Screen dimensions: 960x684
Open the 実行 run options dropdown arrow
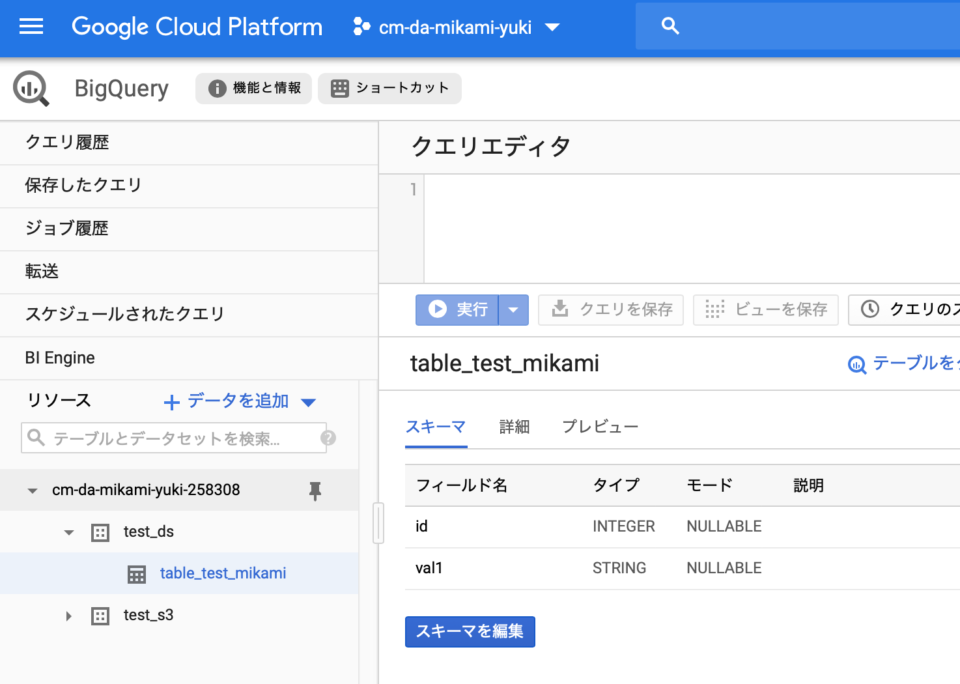pos(513,309)
